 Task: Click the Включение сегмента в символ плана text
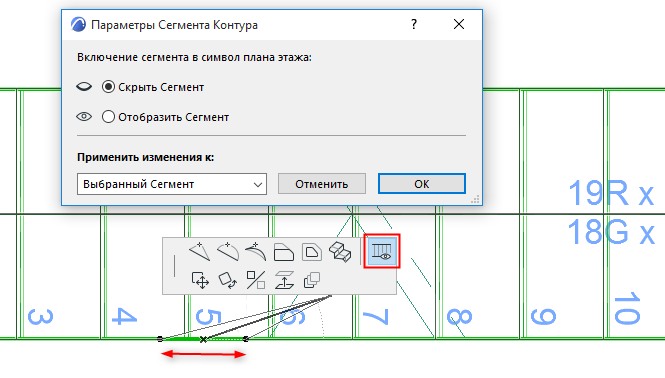194,57
